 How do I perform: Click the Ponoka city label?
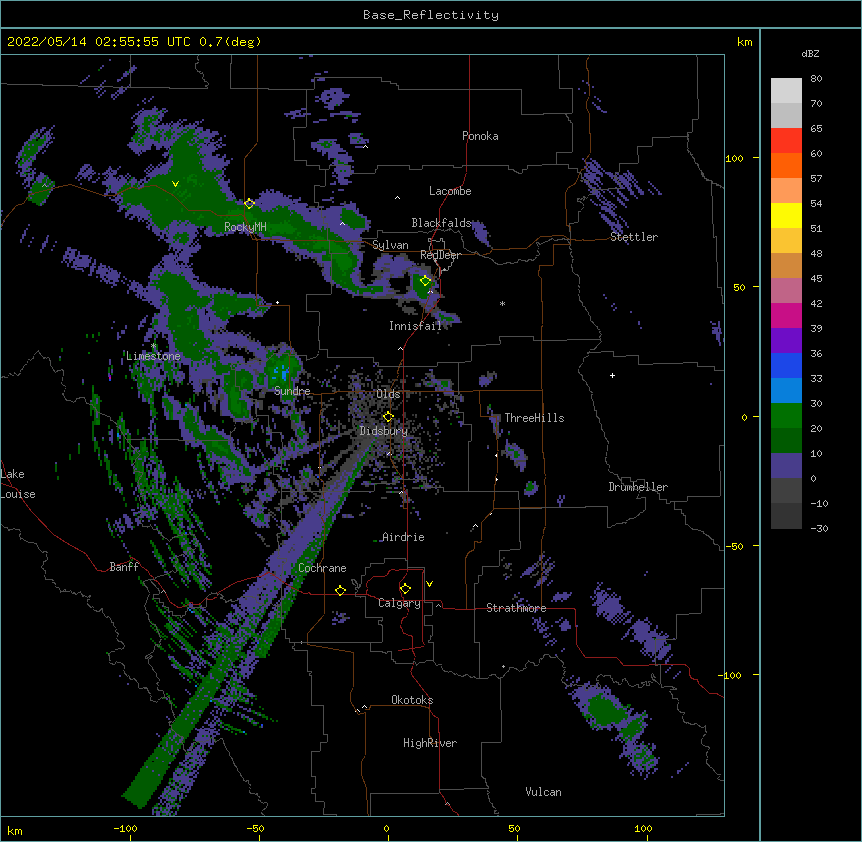point(480,136)
